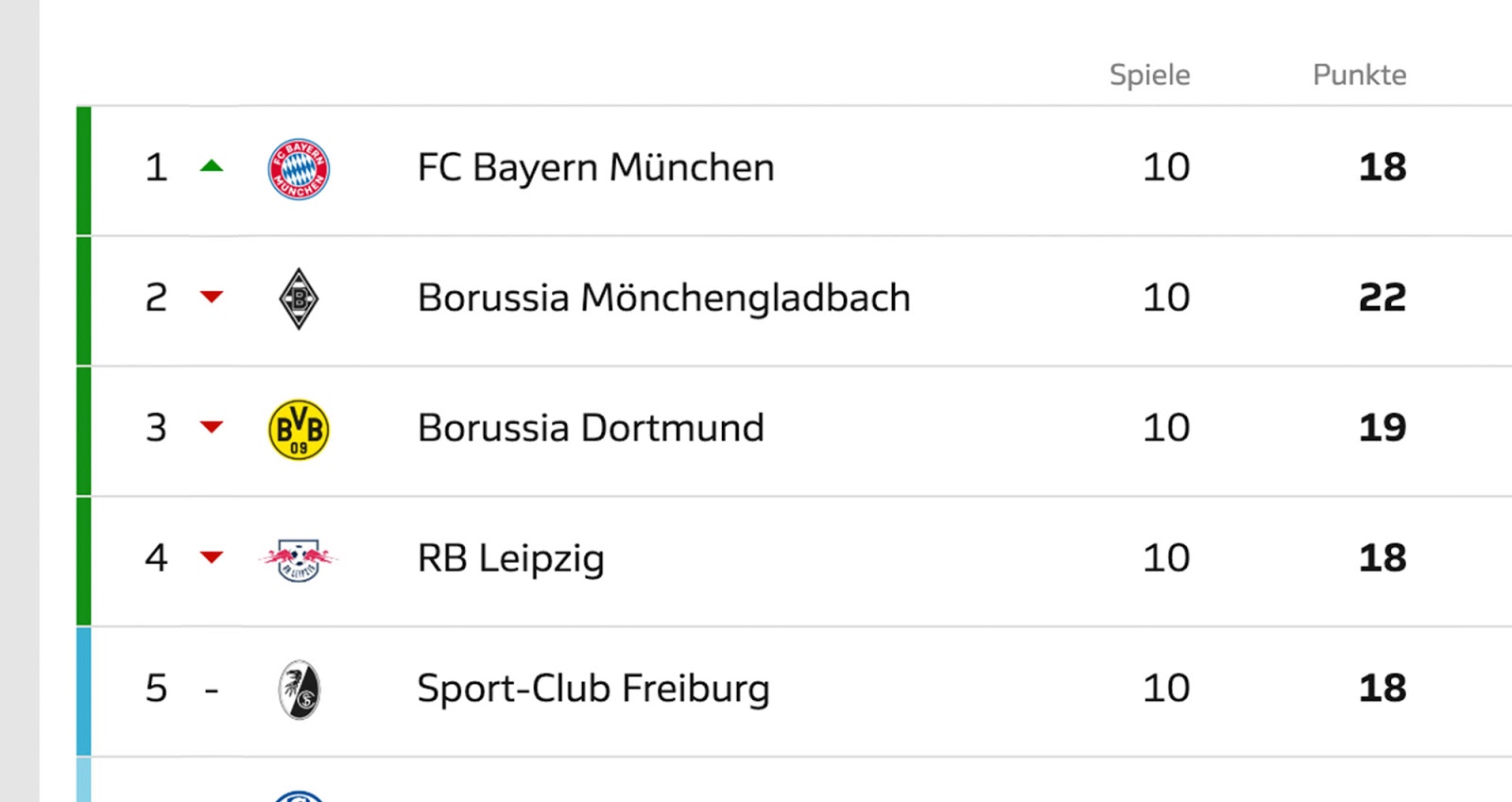Click the BVB 09 yellow logo
The width and height of the screenshot is (1512, 802).
point(299,429)
